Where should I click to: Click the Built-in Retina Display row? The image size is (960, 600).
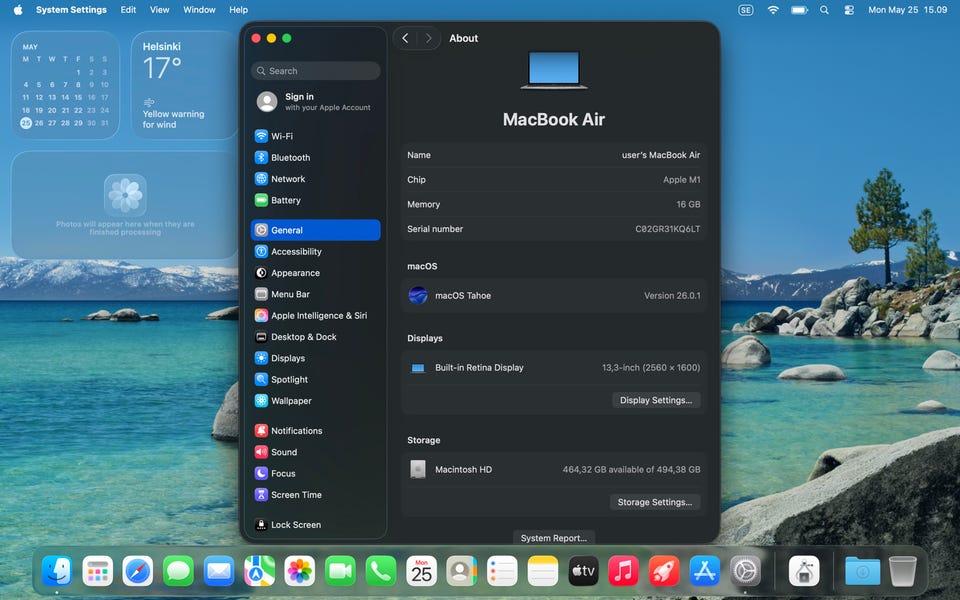[x=553, y=368]
